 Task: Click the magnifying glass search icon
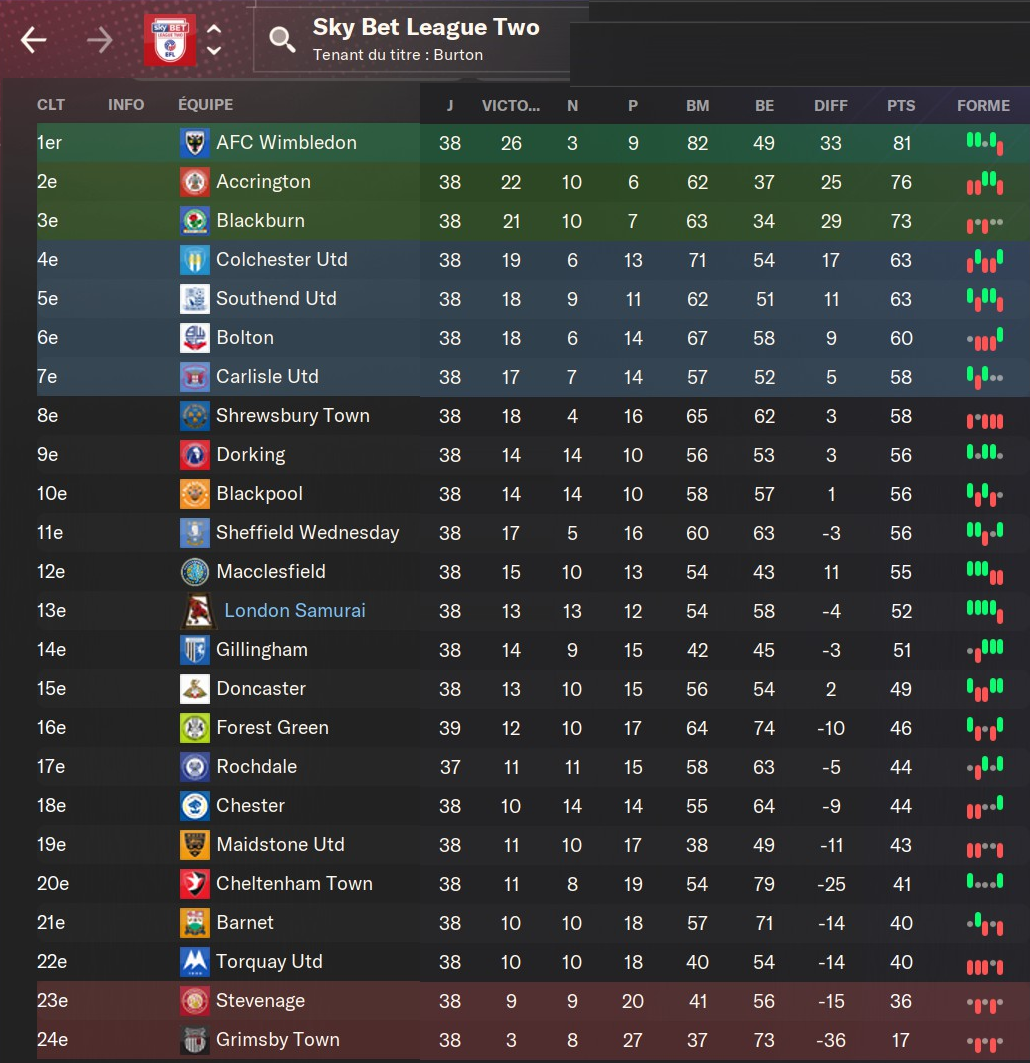tap(283, 40)
